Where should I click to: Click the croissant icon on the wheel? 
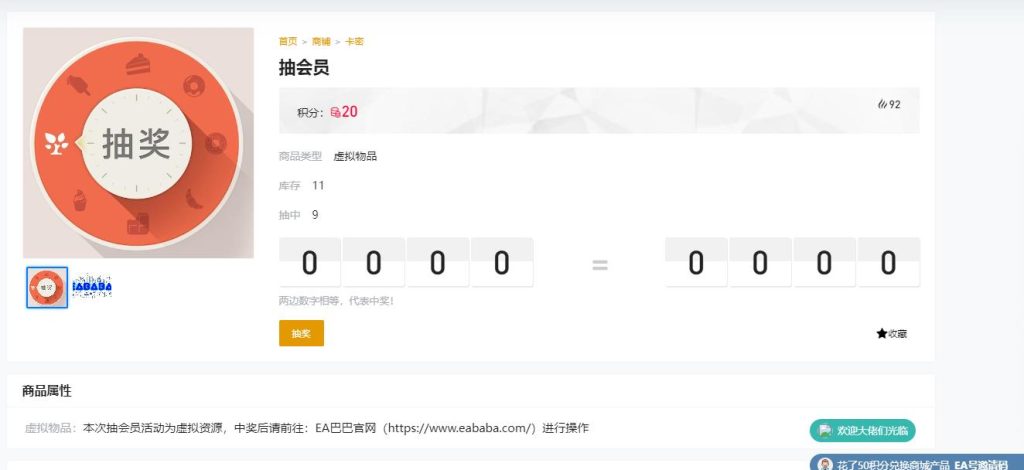pyautogui.click(x=195, y=198)
